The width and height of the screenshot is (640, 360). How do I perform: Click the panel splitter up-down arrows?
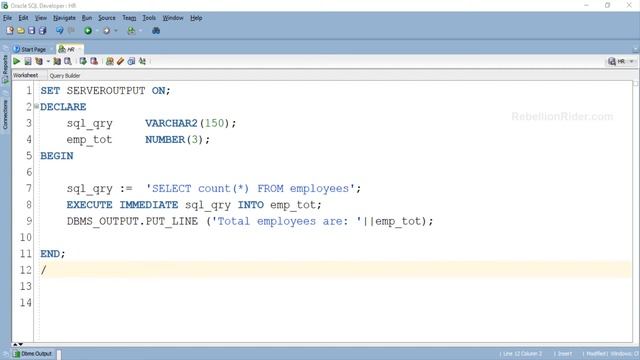click(18, 344)
